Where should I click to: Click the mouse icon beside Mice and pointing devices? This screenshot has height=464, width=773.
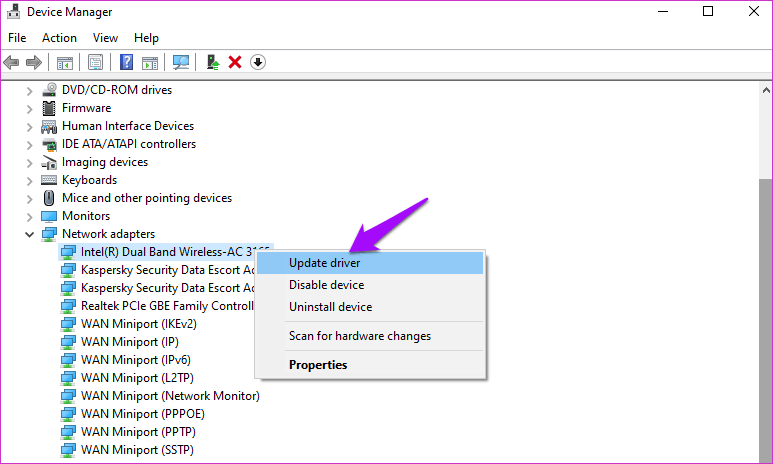click(x=49, y=198)
